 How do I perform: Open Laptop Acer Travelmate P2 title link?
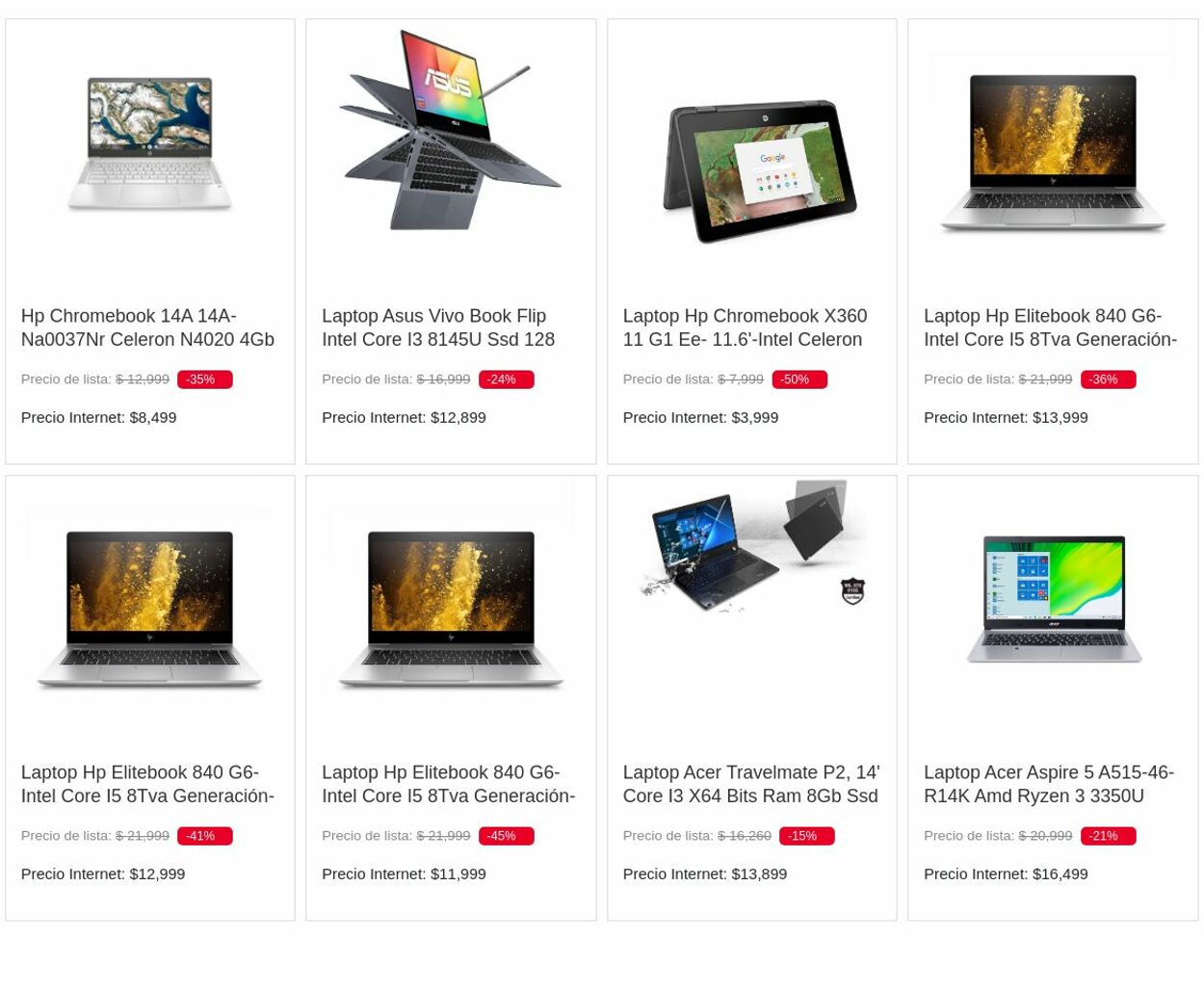pyautogui.click(x=750, y=784)
